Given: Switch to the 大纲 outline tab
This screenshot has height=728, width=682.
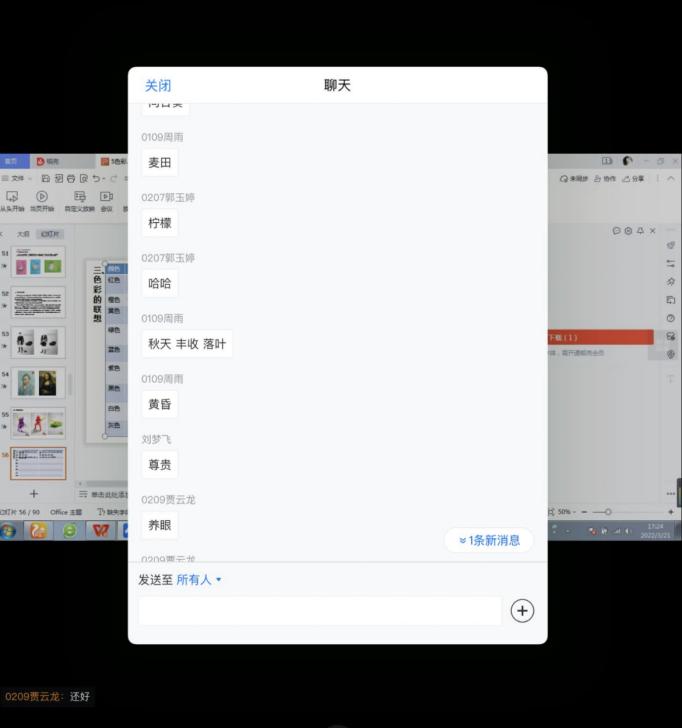Looking at the screenshot, I should coord(22,234).
